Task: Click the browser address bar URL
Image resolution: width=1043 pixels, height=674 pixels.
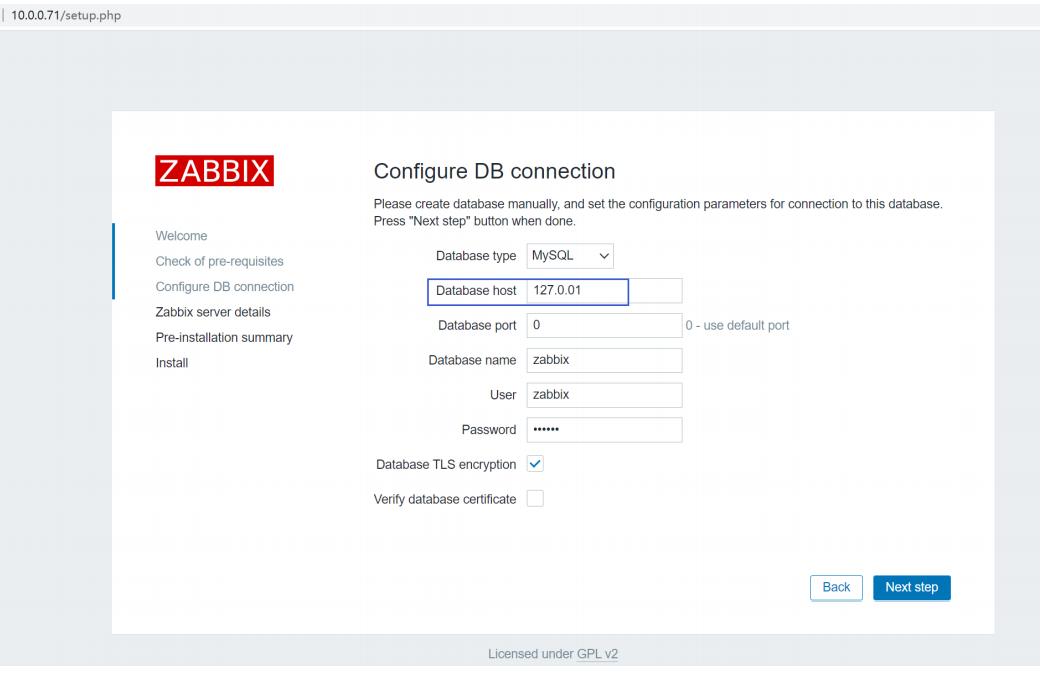Action: (66, 15)
